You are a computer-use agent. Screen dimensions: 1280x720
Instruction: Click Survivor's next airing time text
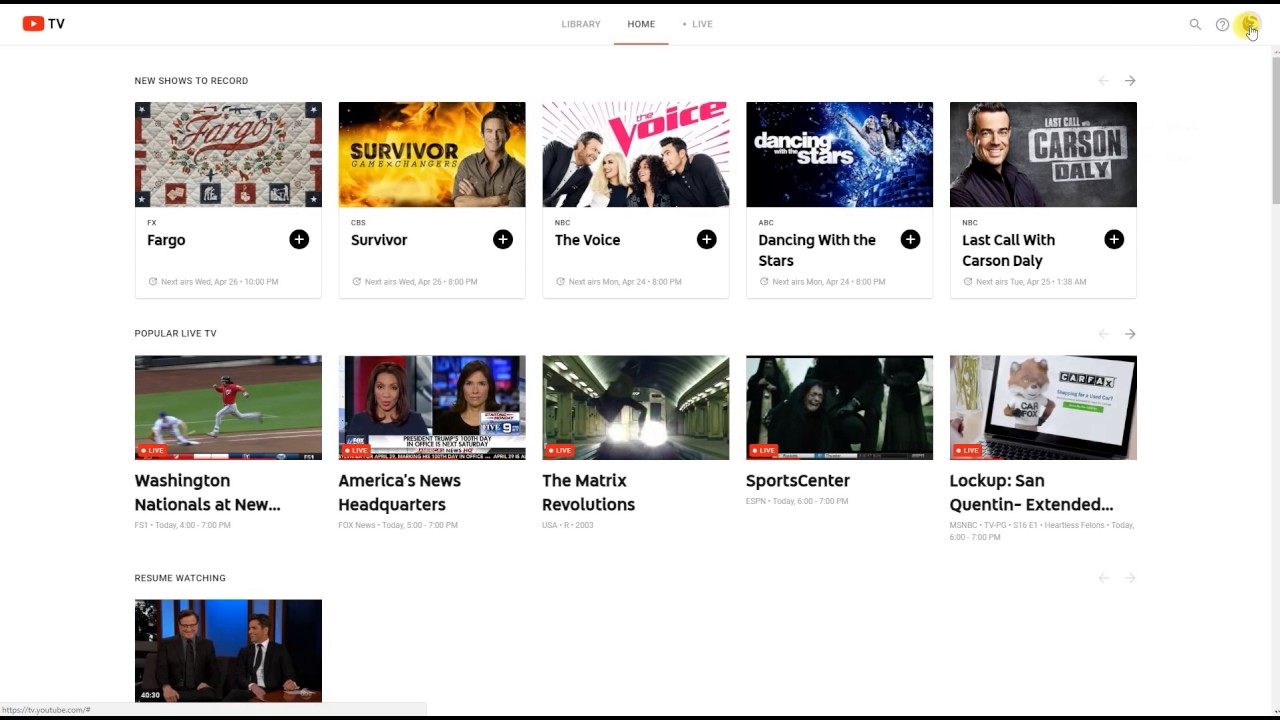(x=421, y=282)
